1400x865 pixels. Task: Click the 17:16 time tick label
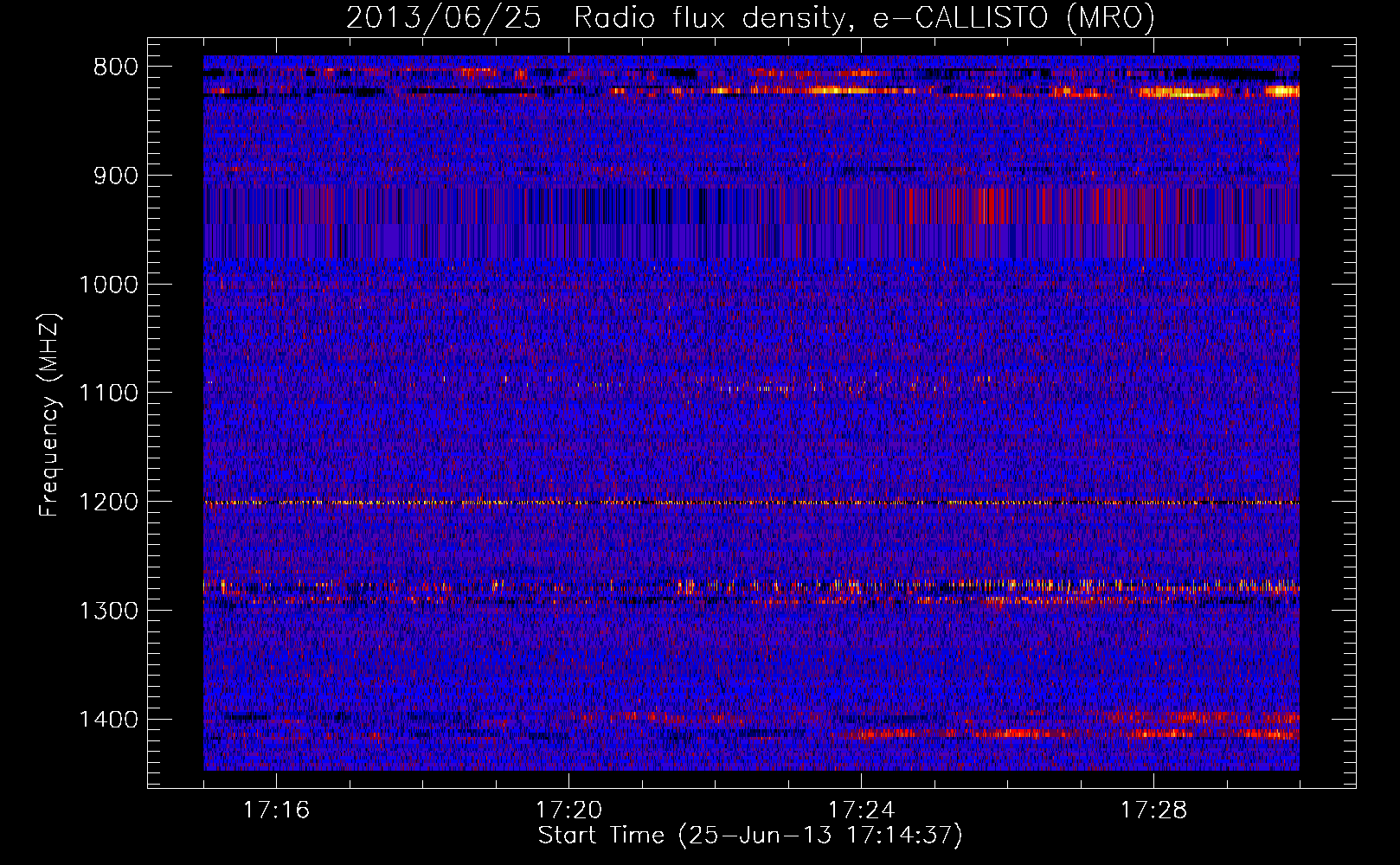click(276, 811)
